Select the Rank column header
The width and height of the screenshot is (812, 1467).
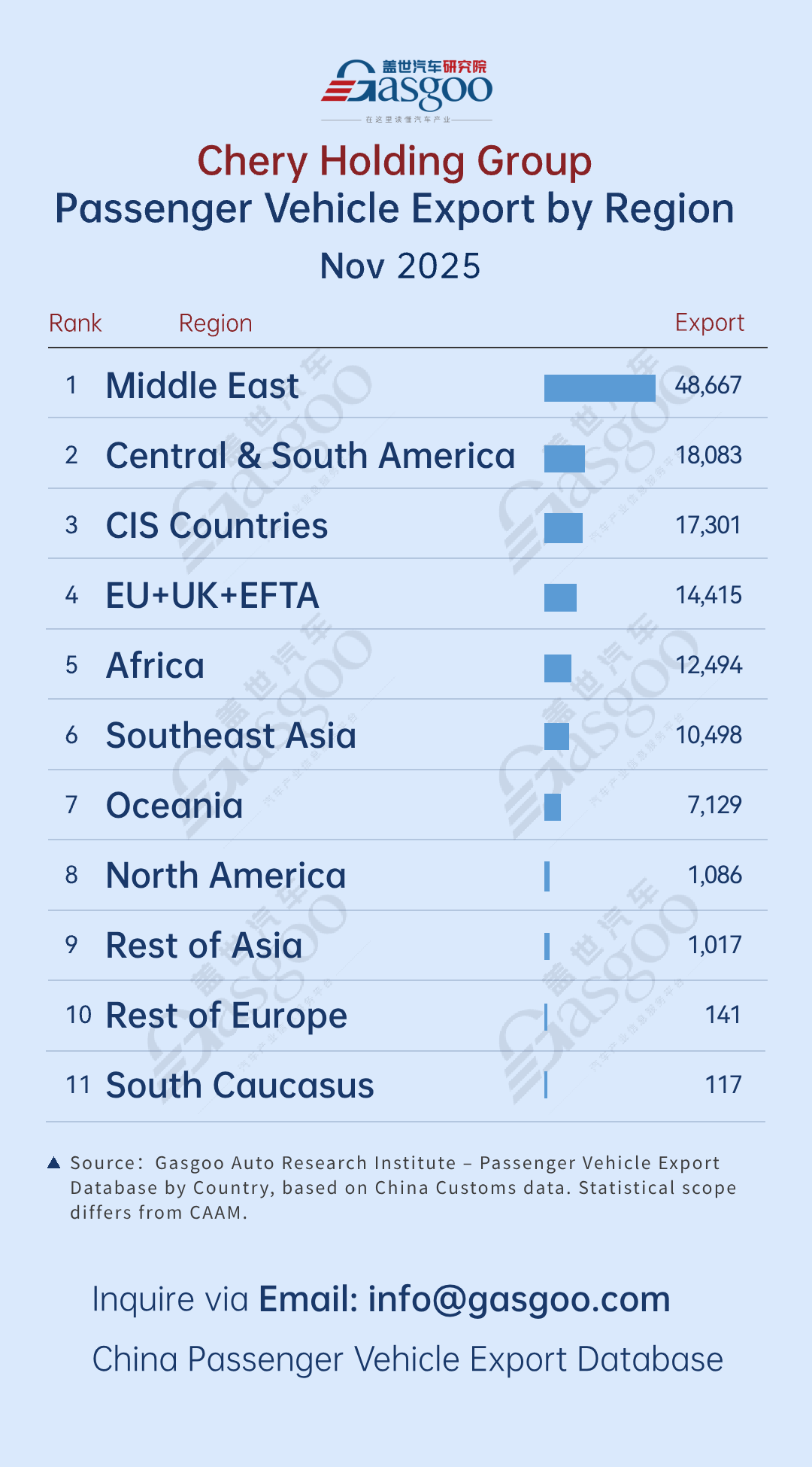(x=75, y=323)
